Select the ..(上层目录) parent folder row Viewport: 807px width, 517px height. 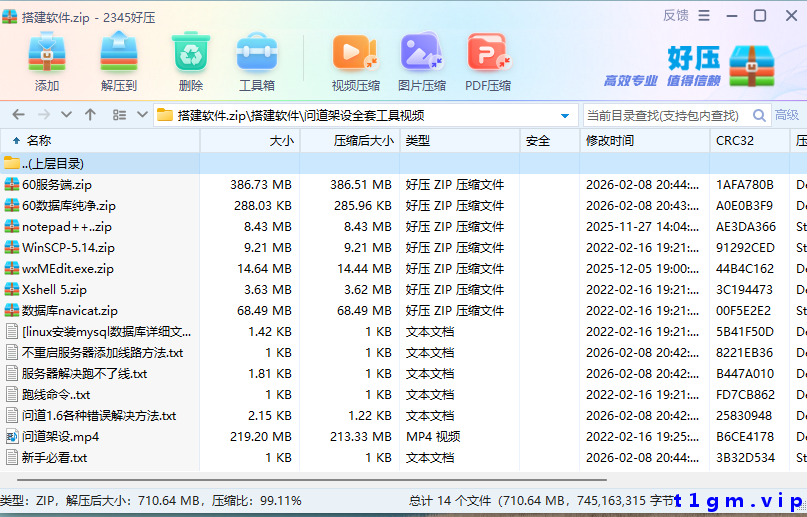tap(404, 164)
